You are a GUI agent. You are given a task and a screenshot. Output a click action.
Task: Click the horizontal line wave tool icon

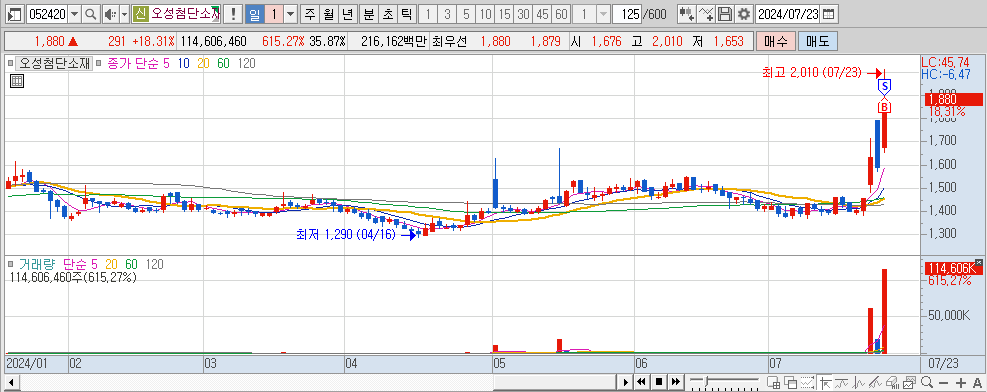(x=842, y=382)
